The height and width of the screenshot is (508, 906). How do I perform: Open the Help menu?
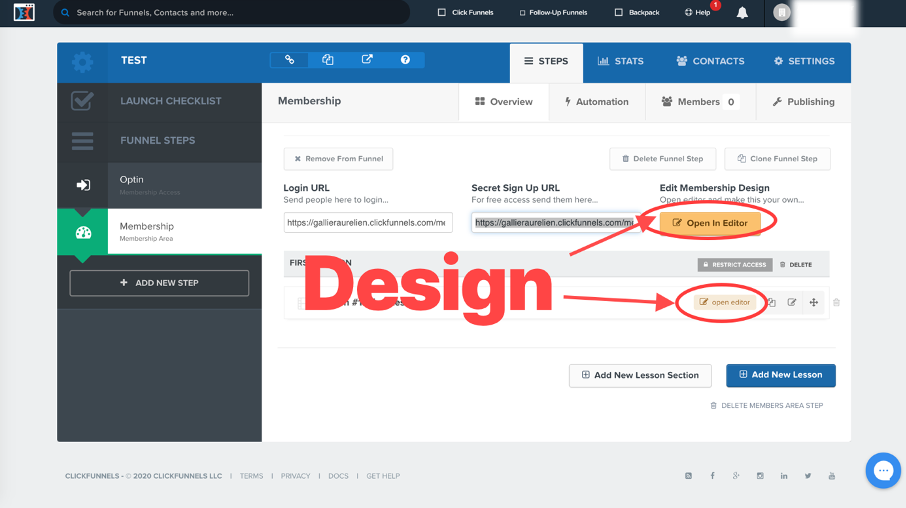(x=697, y=12)
